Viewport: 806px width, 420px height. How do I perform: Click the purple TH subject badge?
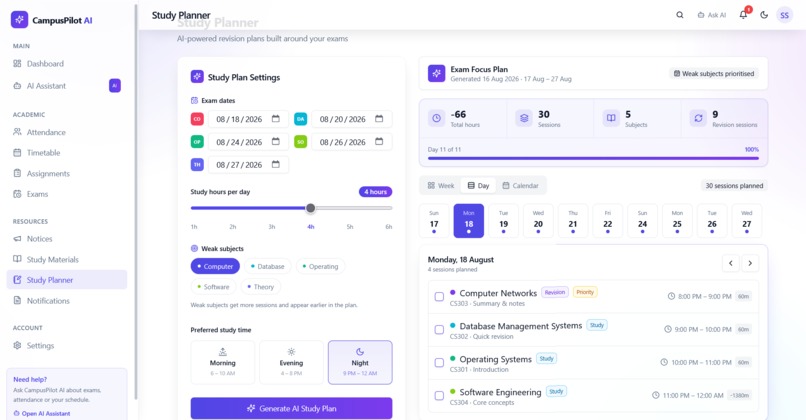point(197,165)
